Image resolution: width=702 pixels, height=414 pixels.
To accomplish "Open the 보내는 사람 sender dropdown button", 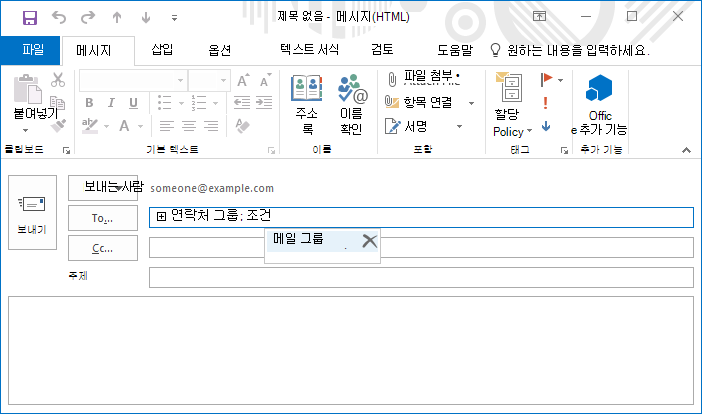I will point(103,188).
